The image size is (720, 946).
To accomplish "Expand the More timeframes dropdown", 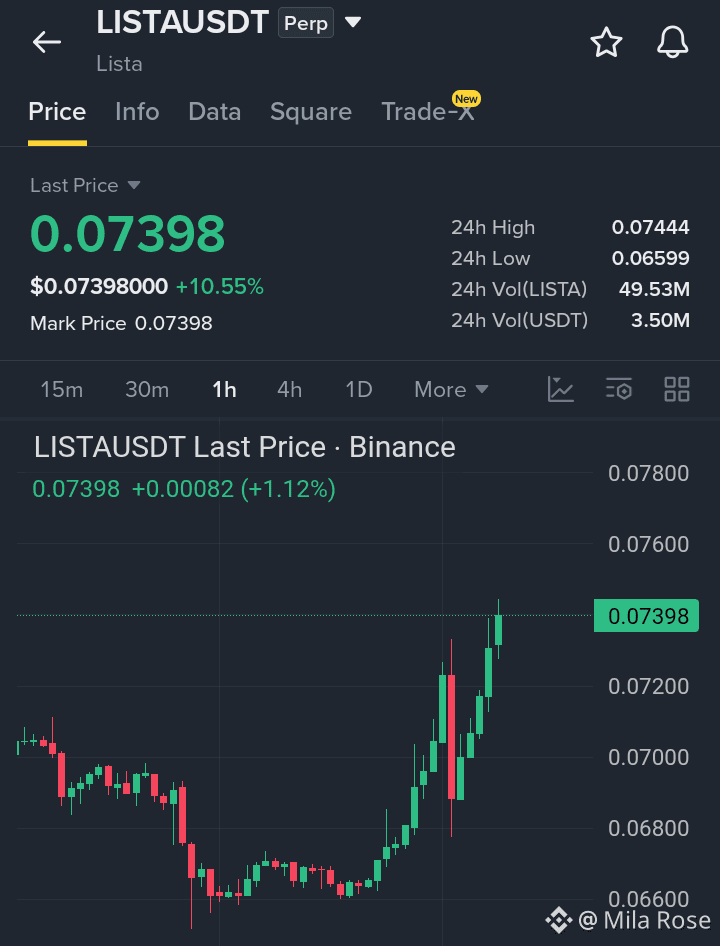I will click(451, 390).
